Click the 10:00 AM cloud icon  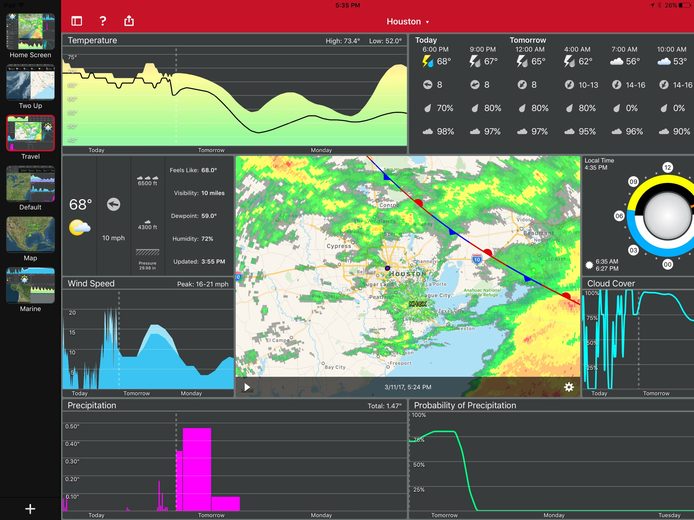click(x=664, y=62)
